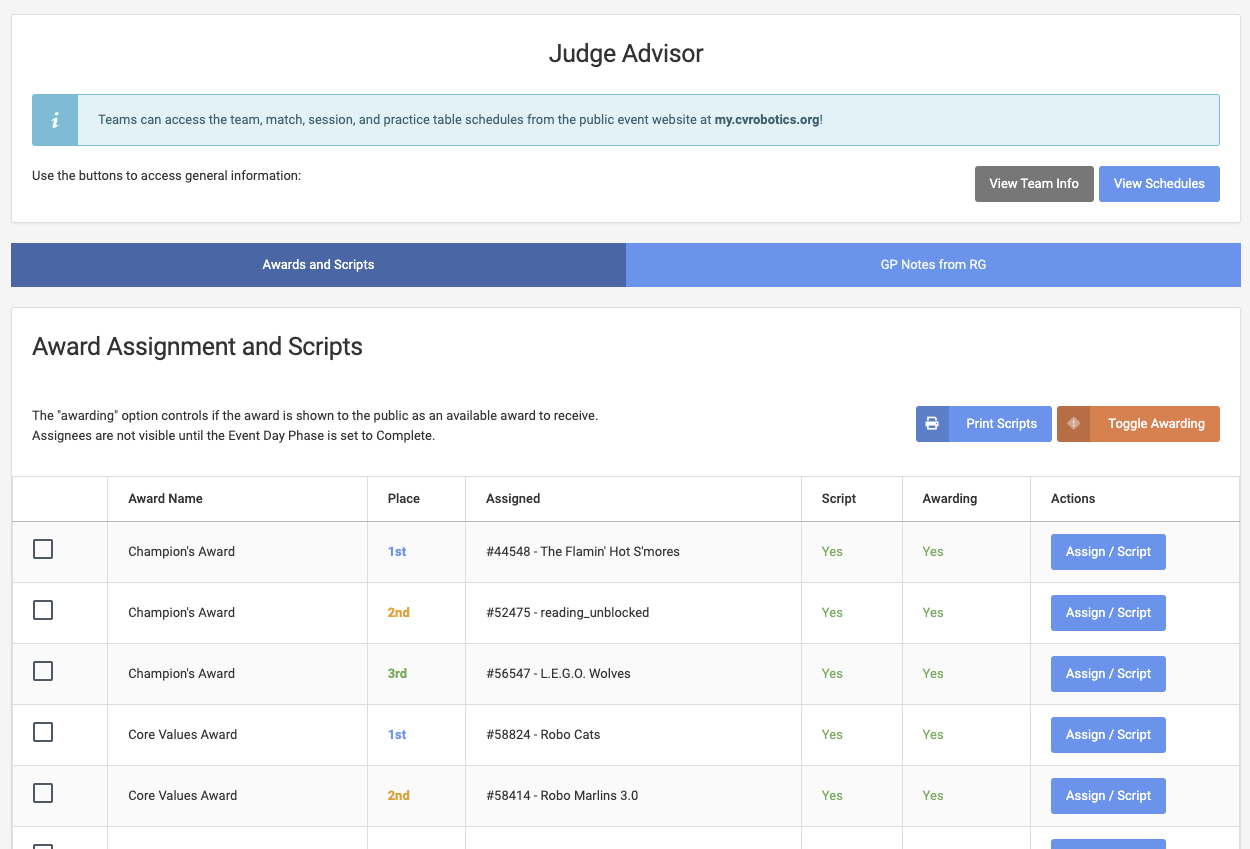Open the Awards and Scripts tab

pos(318,265)
